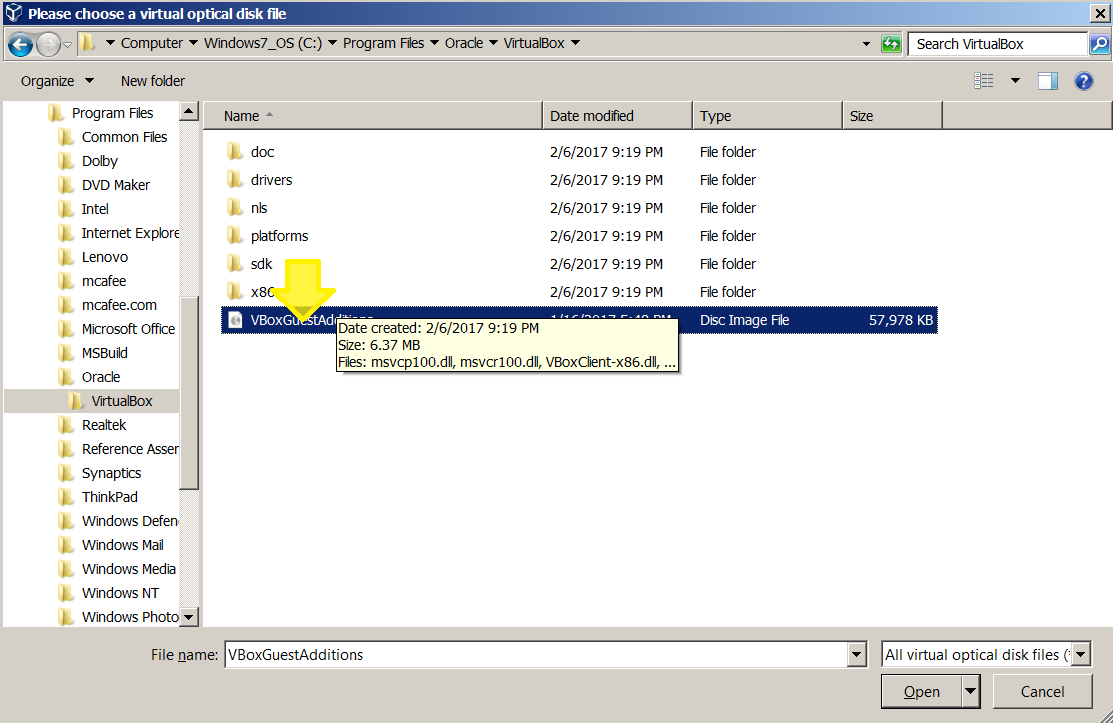Select the nls folder icon
This screenshot has height=723, width=1113.
point(234,207)
